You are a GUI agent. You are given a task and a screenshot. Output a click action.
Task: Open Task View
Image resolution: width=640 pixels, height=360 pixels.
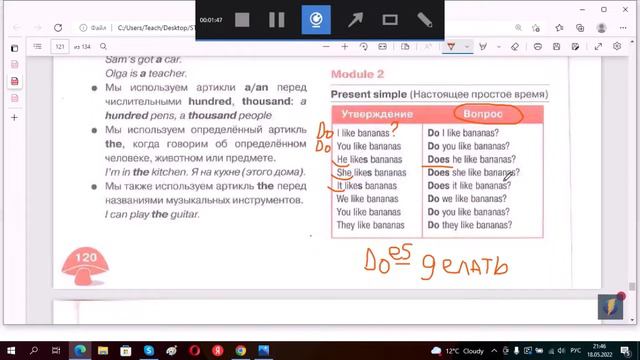(x=56, y=351)
